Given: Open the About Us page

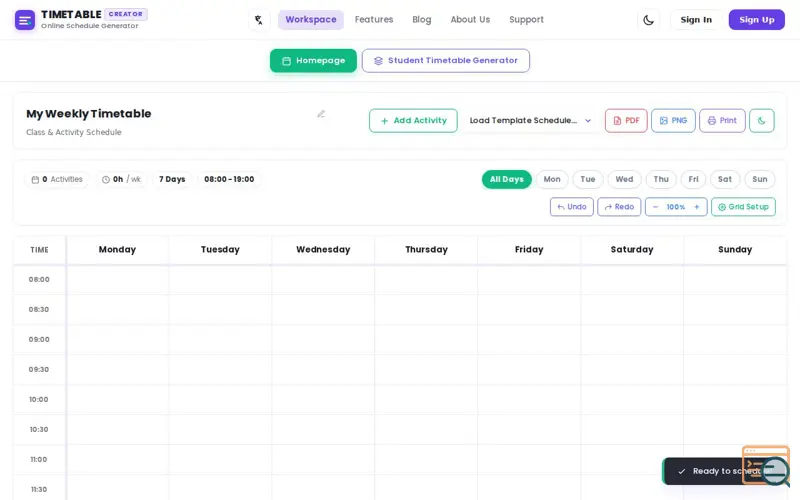Looking at the screenshot, I should (470, 20).
